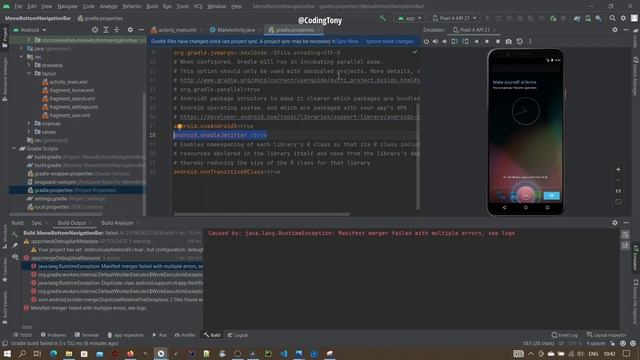Expand the drawable folder in tree

[x=29, y=65]
